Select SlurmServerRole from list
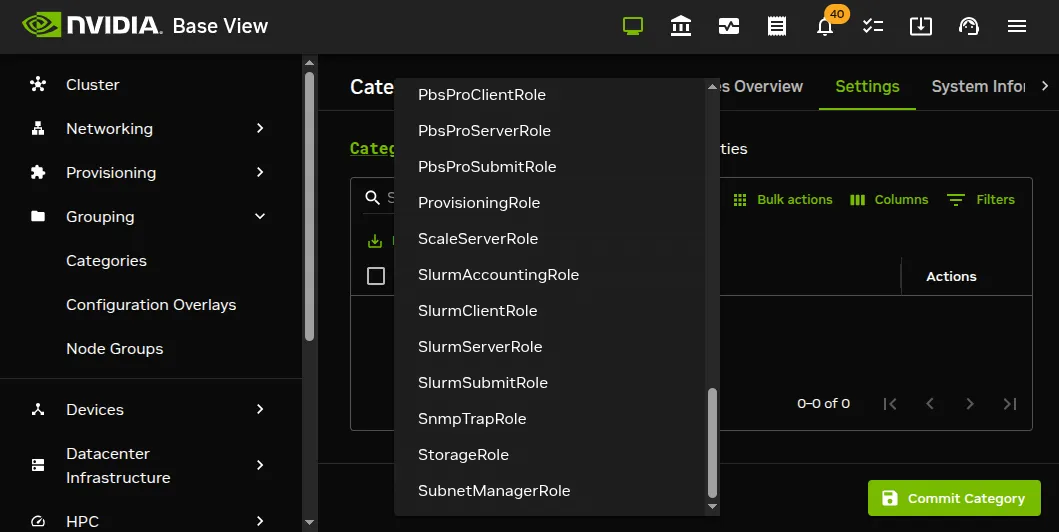The image size is (1059, 532). pyautogui.click(x=552, y=346)
